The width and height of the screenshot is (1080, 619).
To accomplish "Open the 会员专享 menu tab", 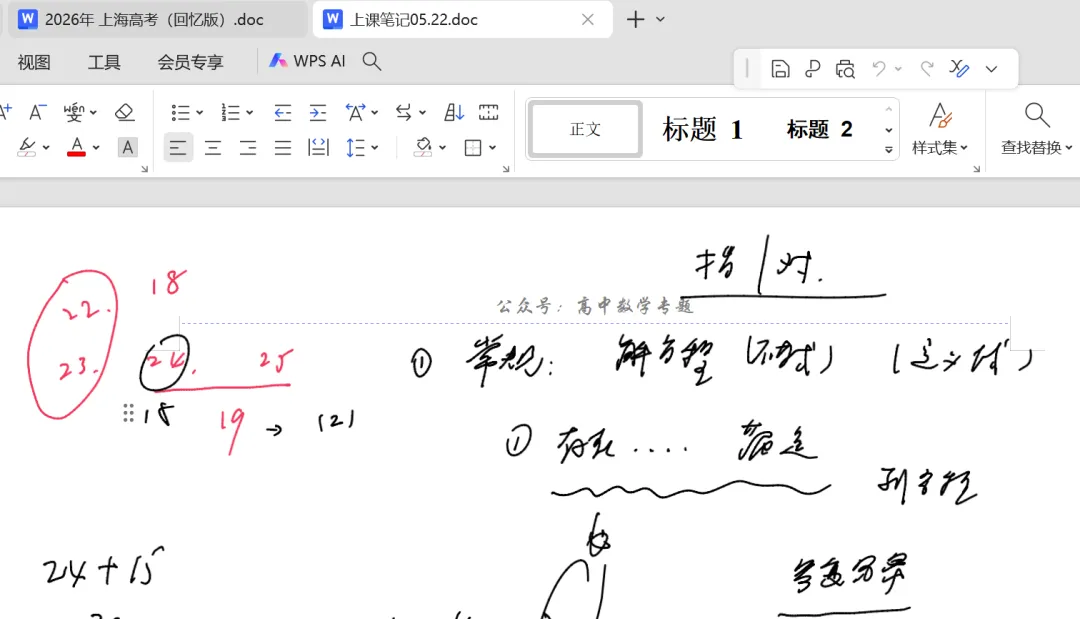I will tap(190, 62).
